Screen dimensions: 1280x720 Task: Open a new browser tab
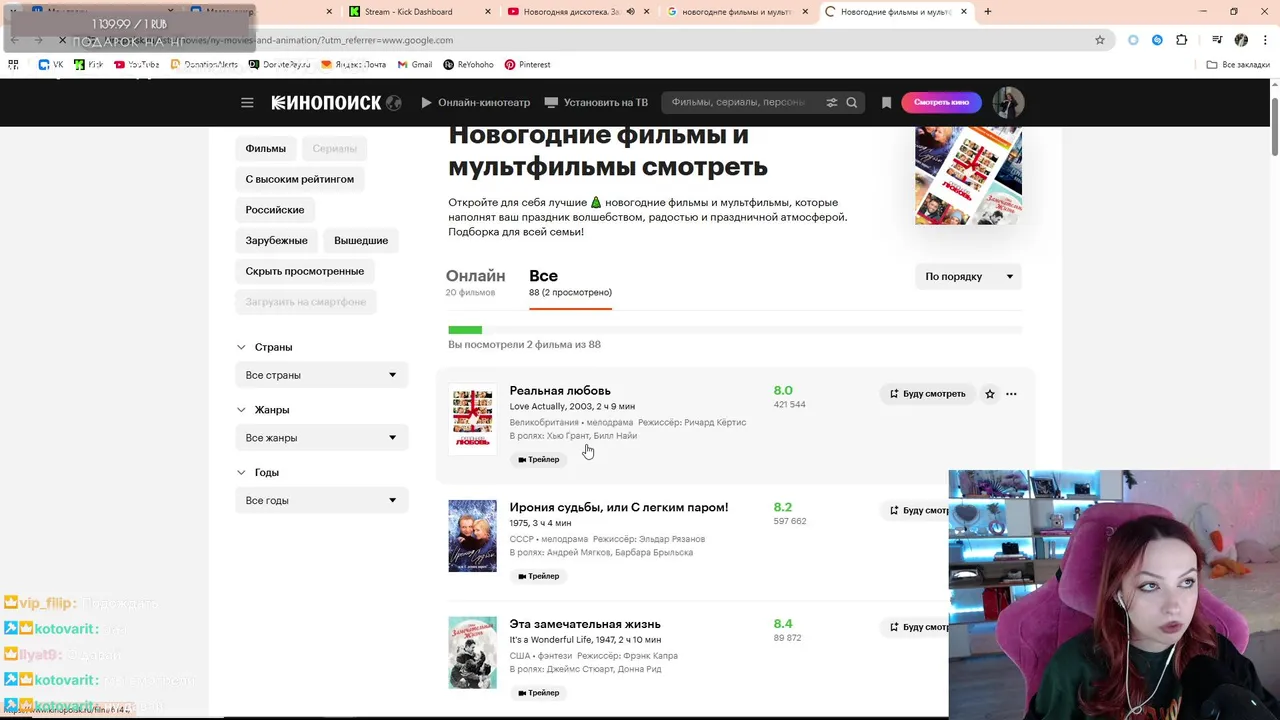[x=988, y=12]
